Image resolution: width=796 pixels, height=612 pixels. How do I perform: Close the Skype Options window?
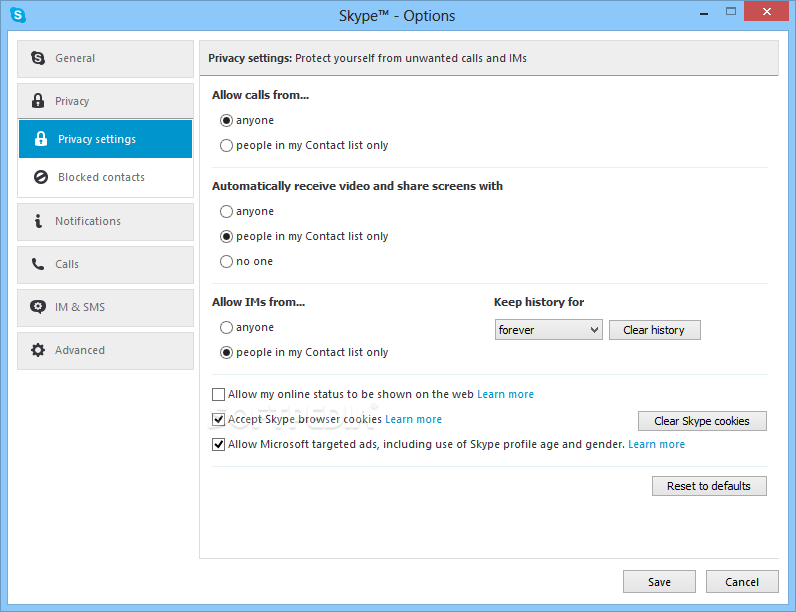click(x=767, y=11)
